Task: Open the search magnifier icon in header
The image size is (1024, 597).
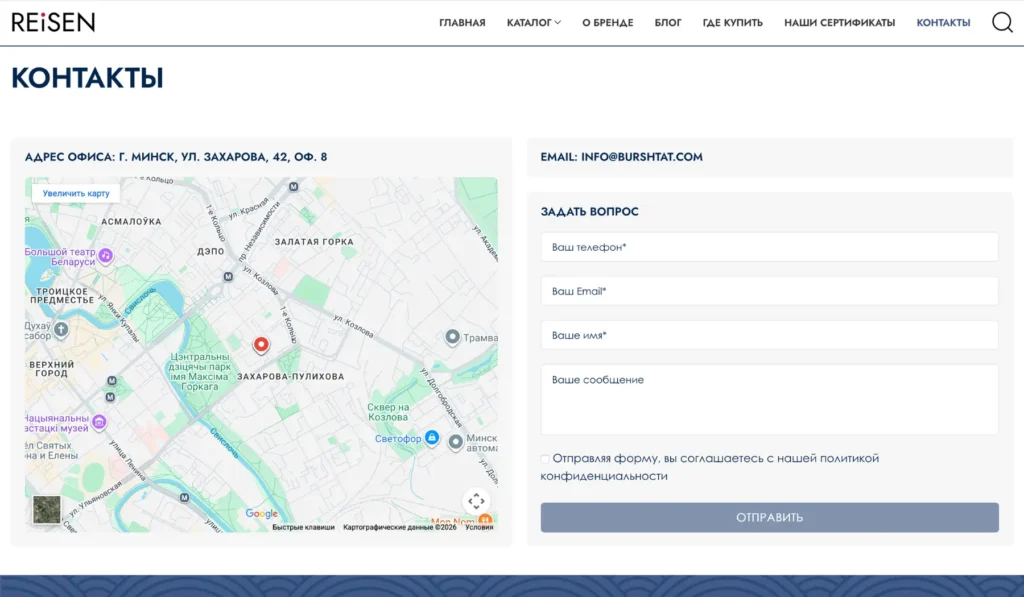Action: click(x=1002, y=22)
